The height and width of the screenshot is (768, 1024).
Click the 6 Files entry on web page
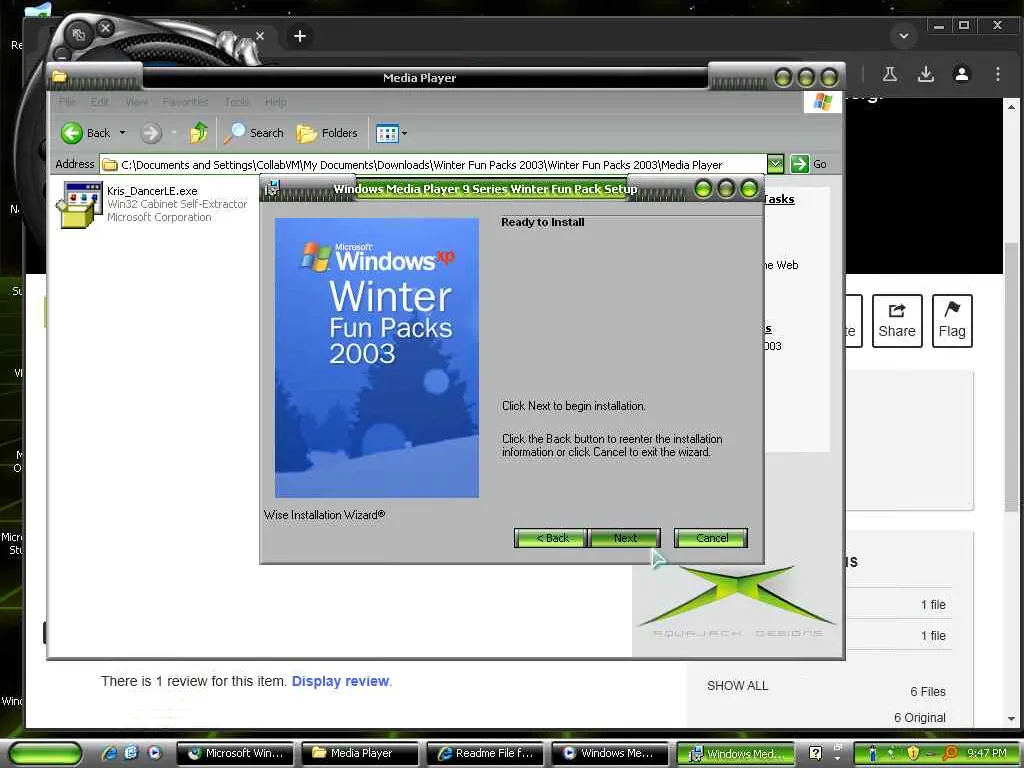[x=927, y=692]
